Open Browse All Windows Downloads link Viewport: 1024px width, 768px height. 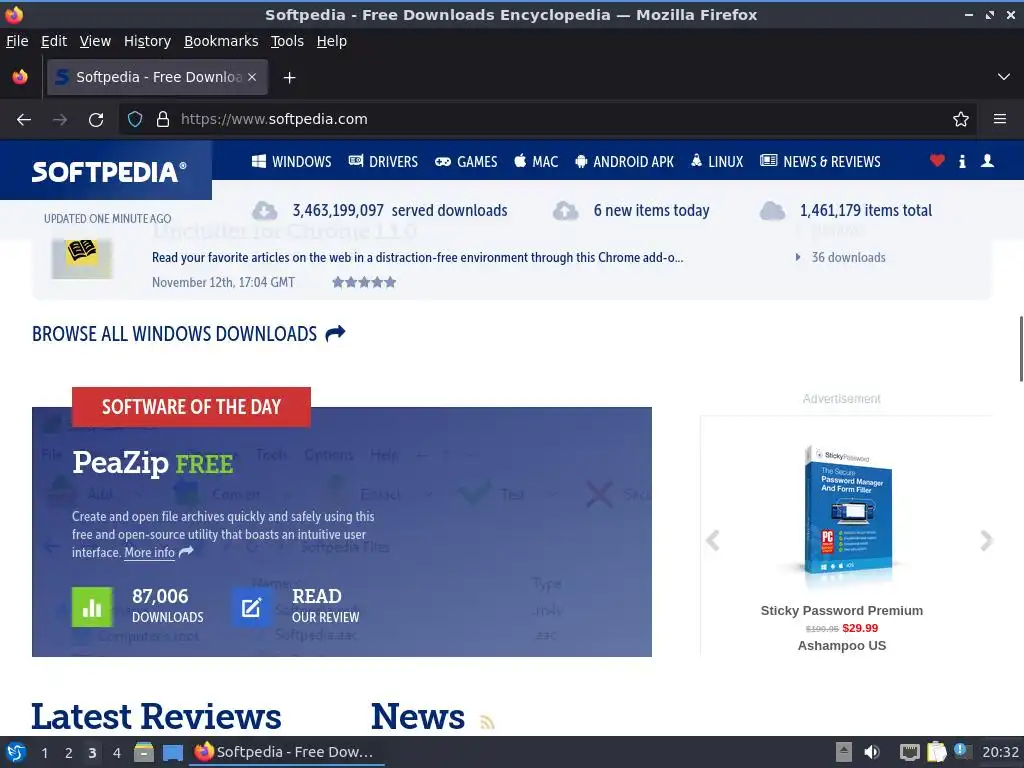pyautogui.click(x=189, y=334)
